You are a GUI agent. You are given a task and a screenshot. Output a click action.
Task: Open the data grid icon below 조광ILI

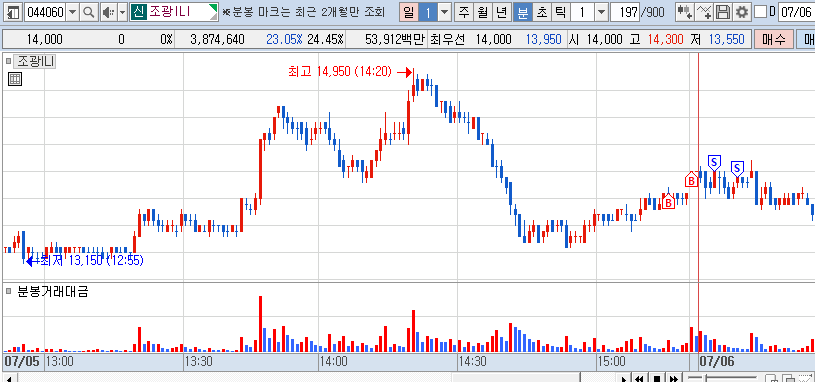(x=15, y=79)
